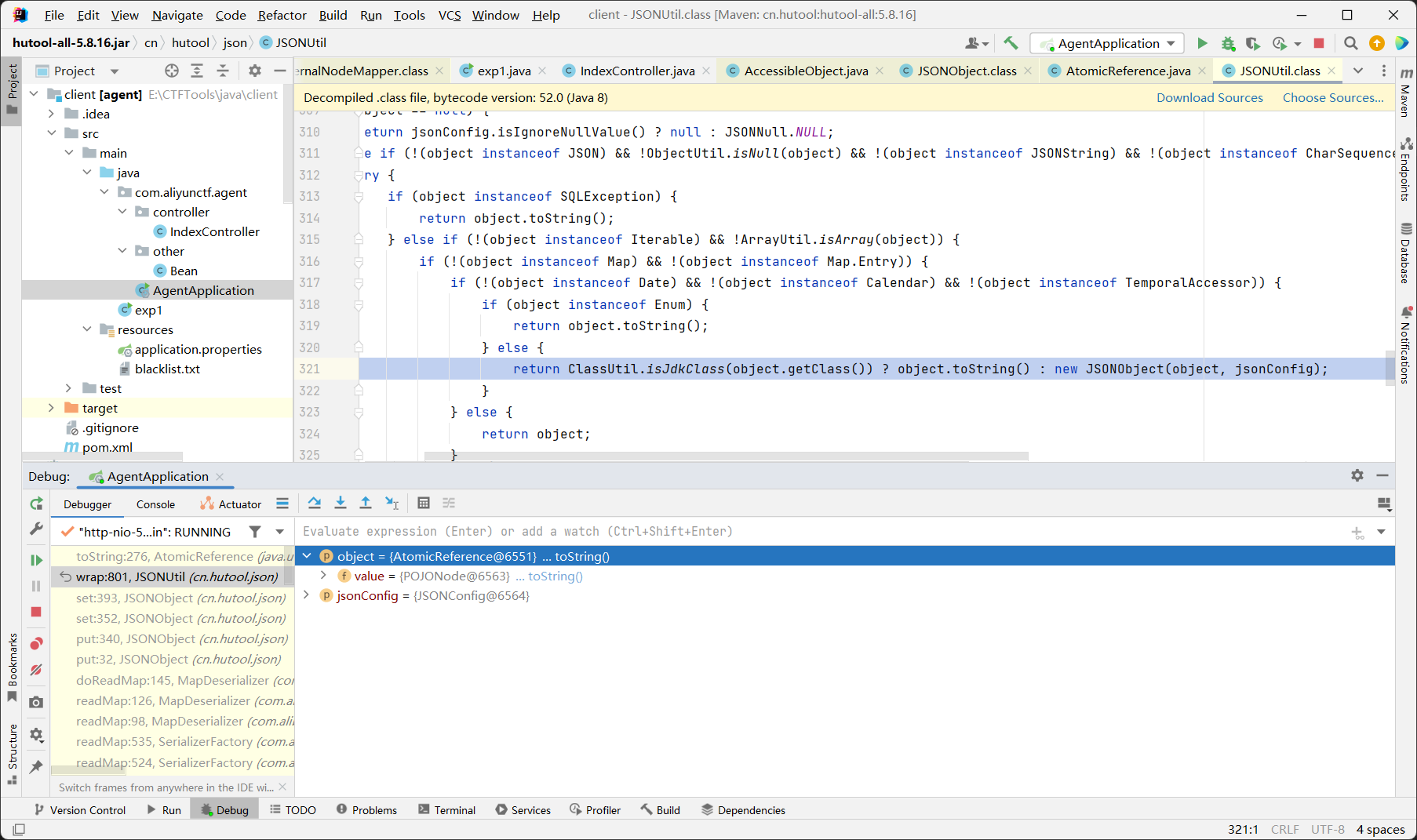The image size is (1417, 840).
Task: Open the Terminal tool window
Action: [x=446, y=810]
